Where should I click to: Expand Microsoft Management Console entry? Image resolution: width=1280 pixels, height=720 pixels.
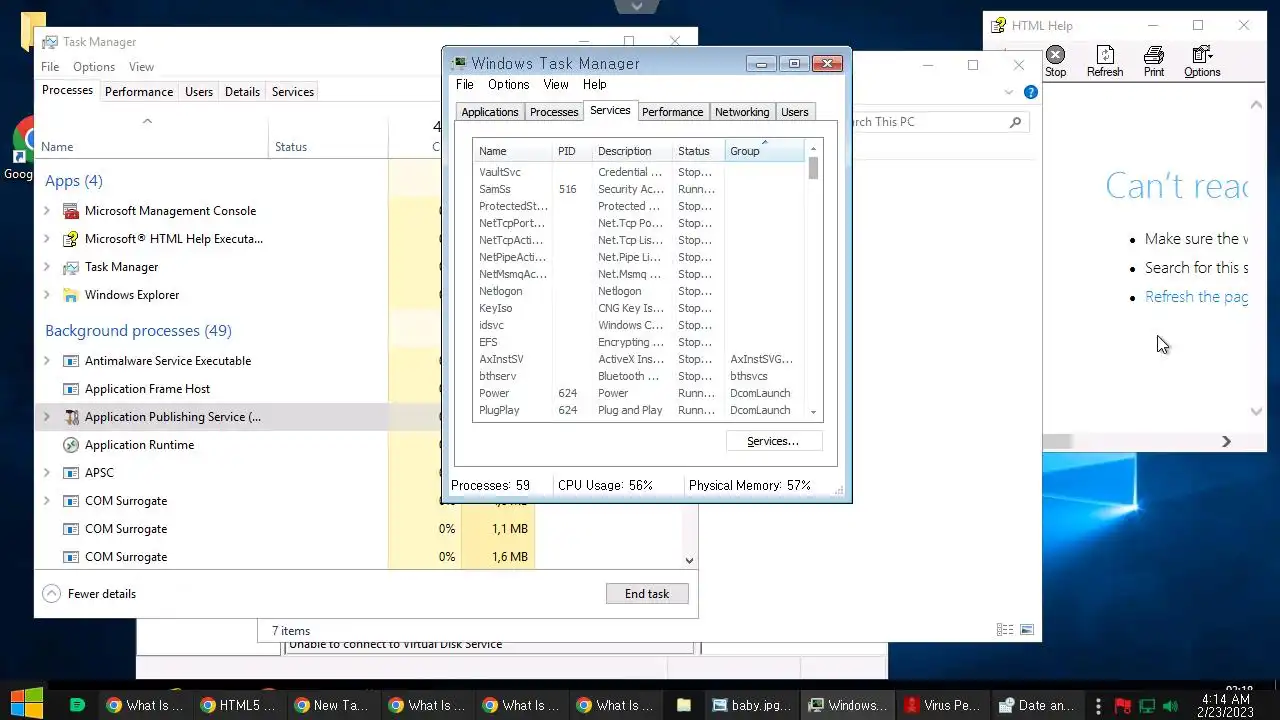pos(47,211)
